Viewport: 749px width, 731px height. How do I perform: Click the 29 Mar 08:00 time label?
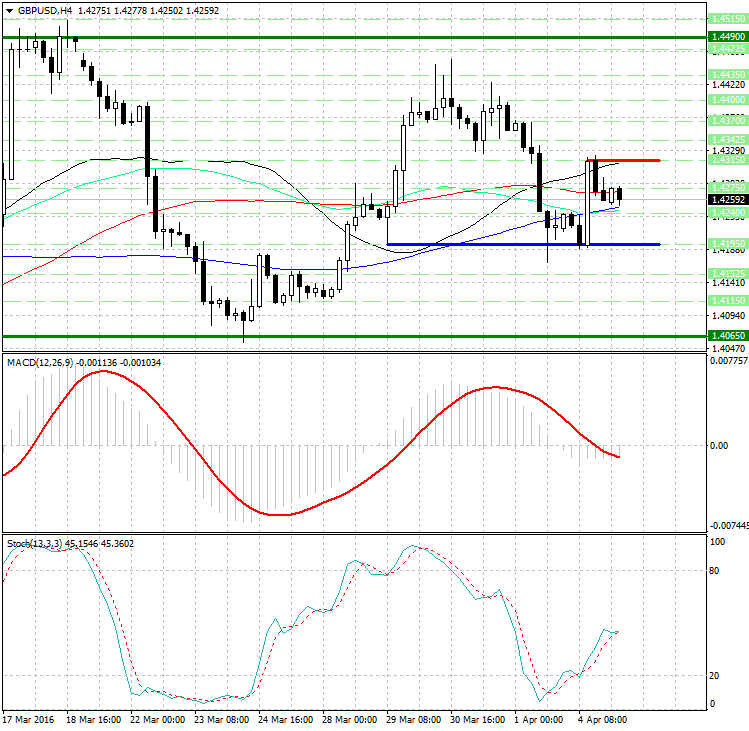pos(415,719)
